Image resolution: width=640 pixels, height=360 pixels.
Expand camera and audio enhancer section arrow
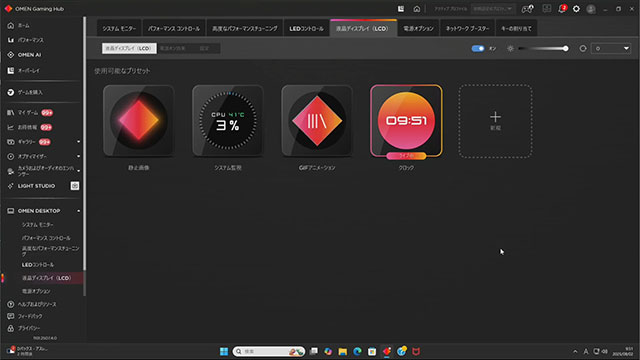click(x=78, y=171)
